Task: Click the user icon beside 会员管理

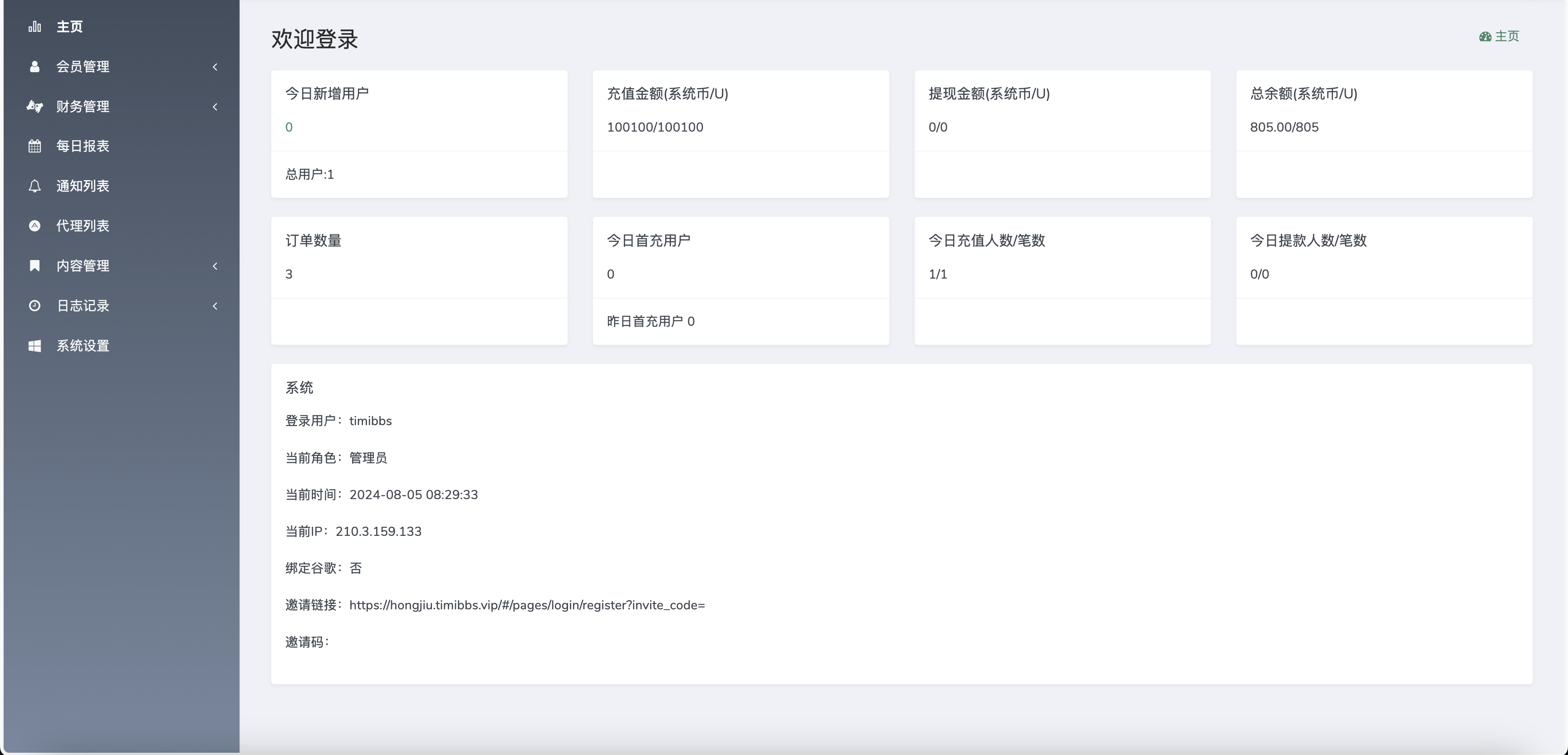Action: click(x=34, y=66)
